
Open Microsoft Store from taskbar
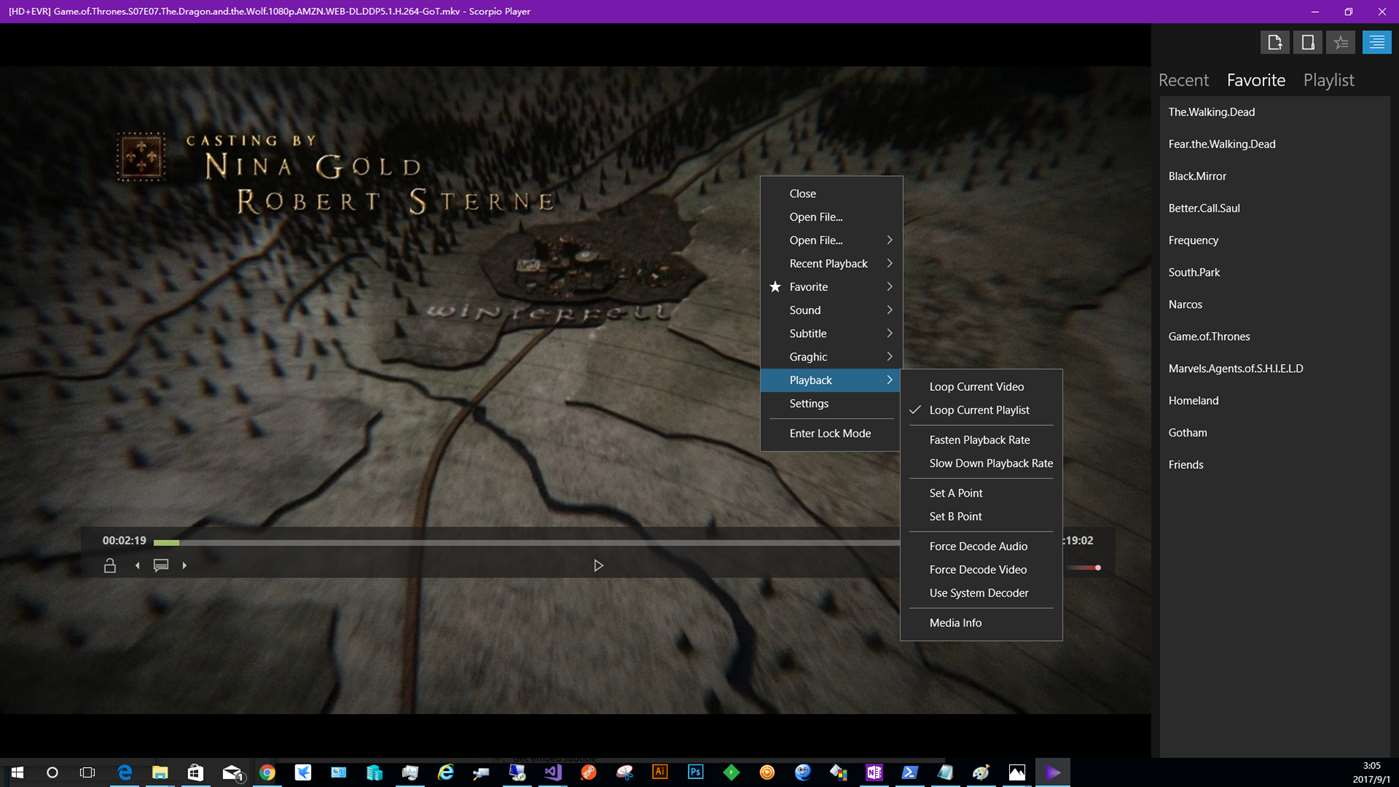[196, 772]
